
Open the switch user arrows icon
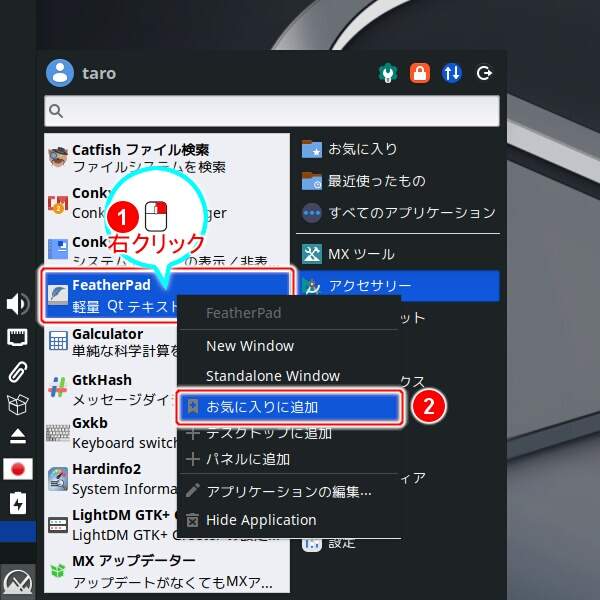452,73
